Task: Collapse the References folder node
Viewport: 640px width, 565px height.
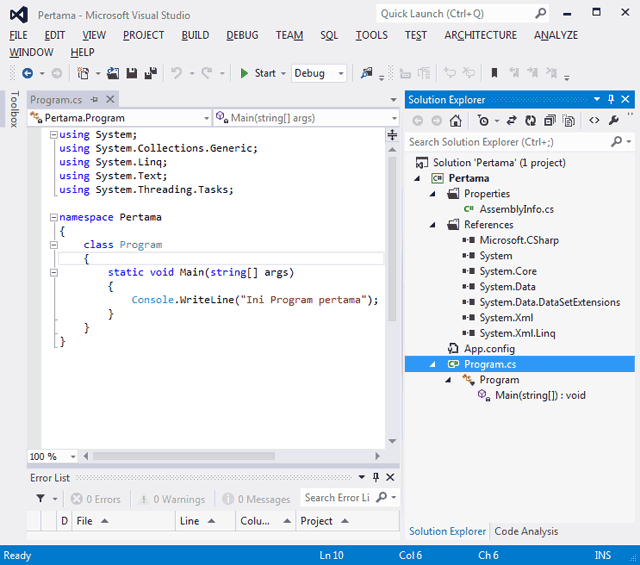Action: pos(433,225)
